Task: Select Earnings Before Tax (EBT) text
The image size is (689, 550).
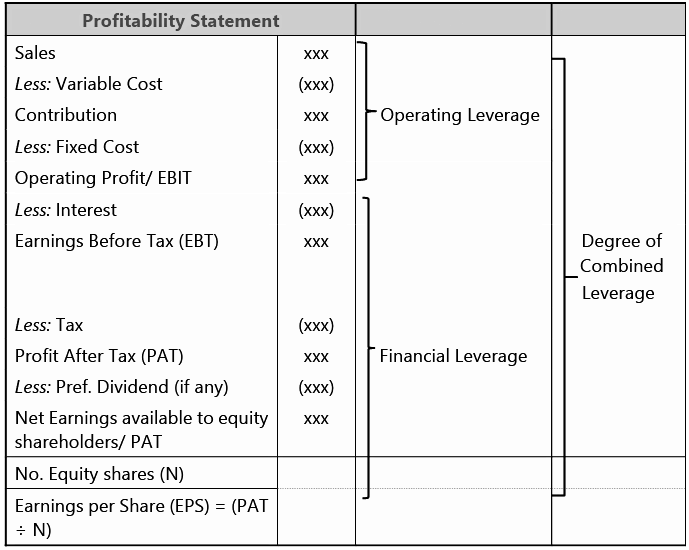Action: [116, 241]
